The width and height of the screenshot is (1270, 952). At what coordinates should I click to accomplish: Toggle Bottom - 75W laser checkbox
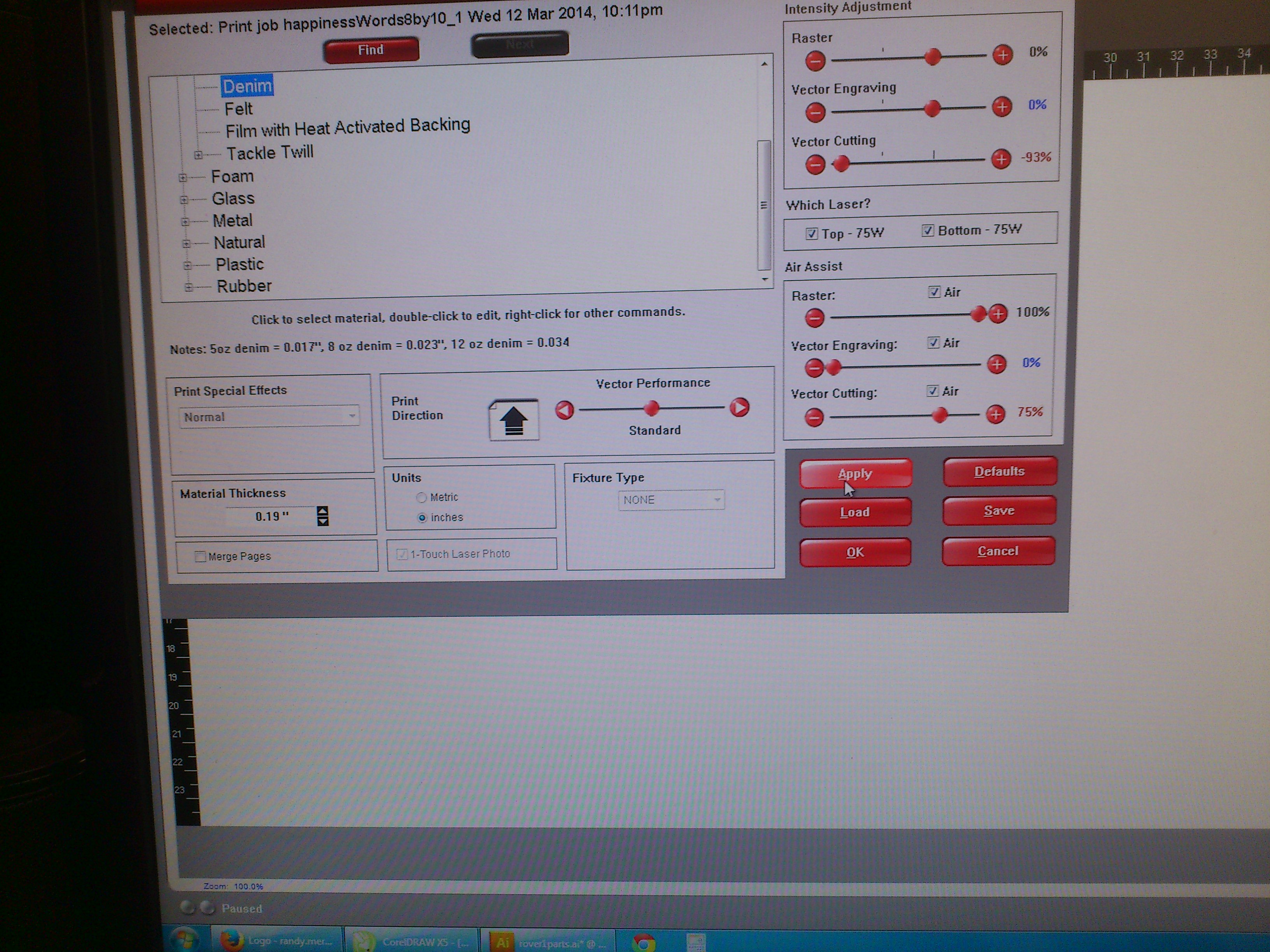[927, 231]
